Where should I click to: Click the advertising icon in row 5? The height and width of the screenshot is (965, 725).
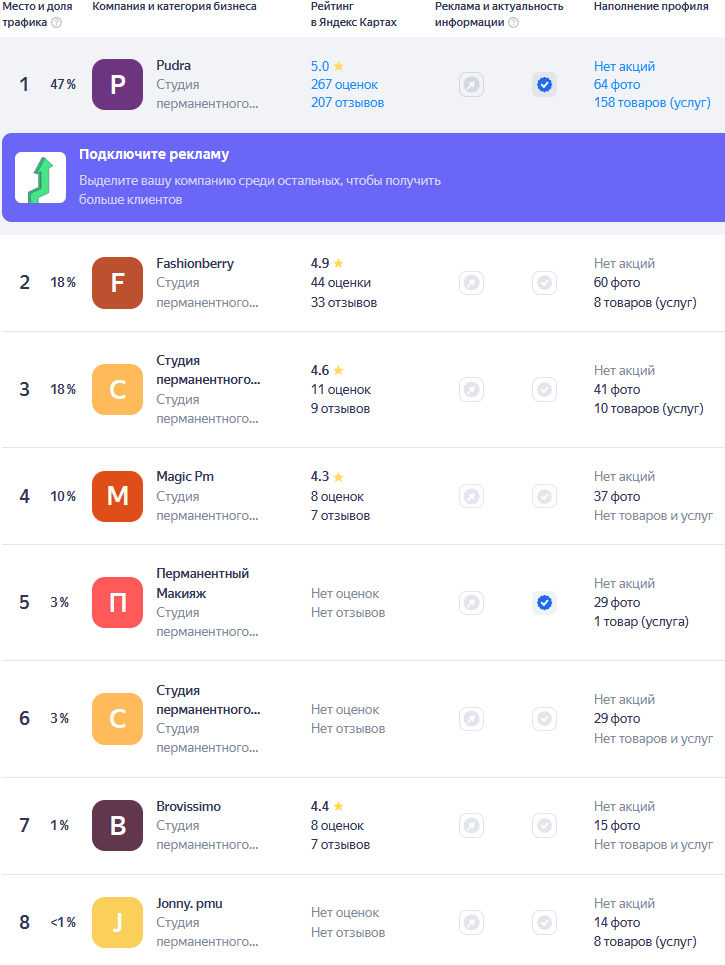pyautogui.click(x=471, y=603)
